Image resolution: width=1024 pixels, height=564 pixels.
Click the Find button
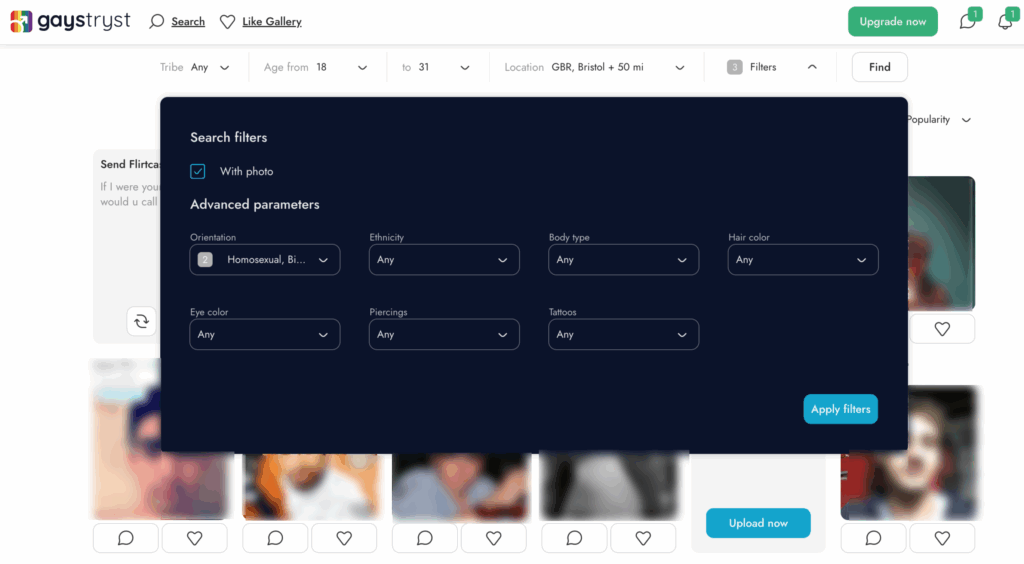[x=879, y=67]
